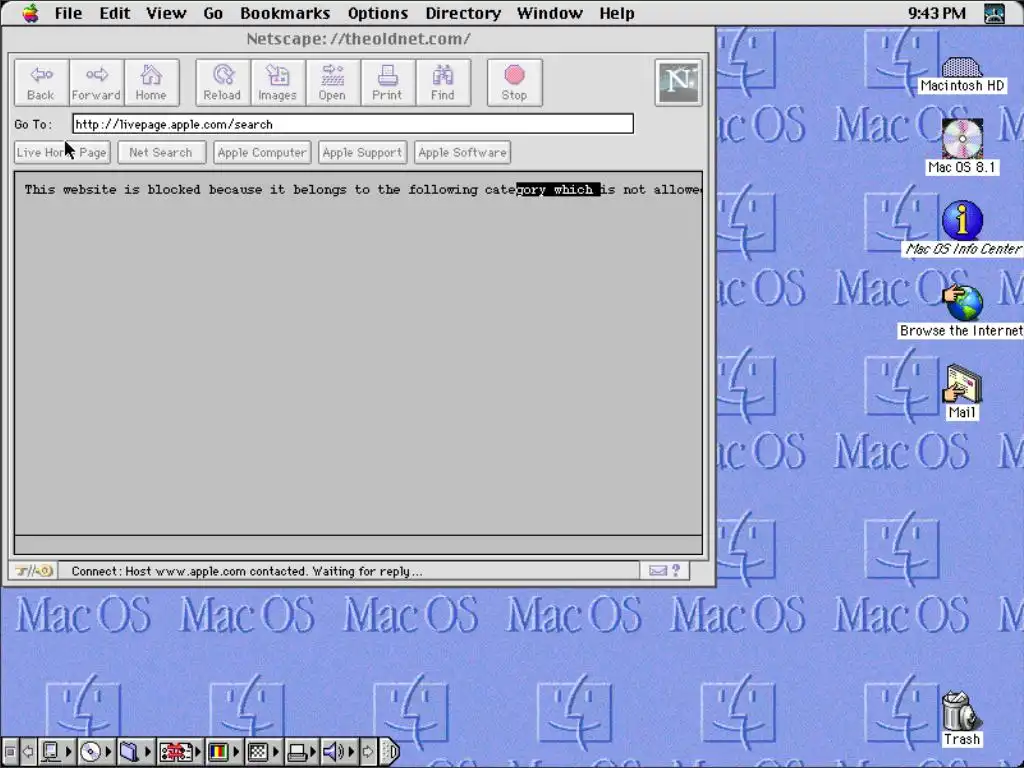Click the monitor color depth strip module
The image size is (1024, 768).
(223, 752)
